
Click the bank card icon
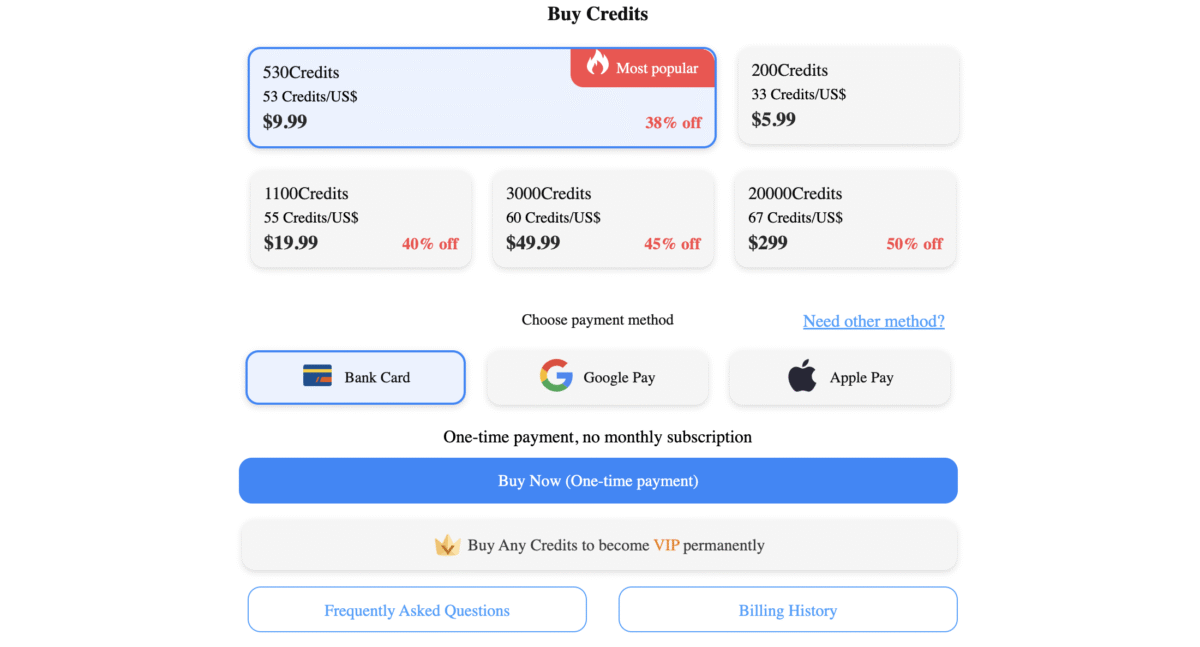pos(317,376)
